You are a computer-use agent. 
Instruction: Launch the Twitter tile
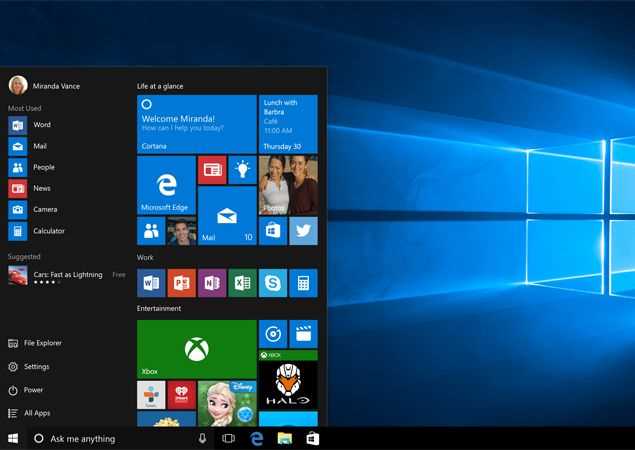pos(303,231)
